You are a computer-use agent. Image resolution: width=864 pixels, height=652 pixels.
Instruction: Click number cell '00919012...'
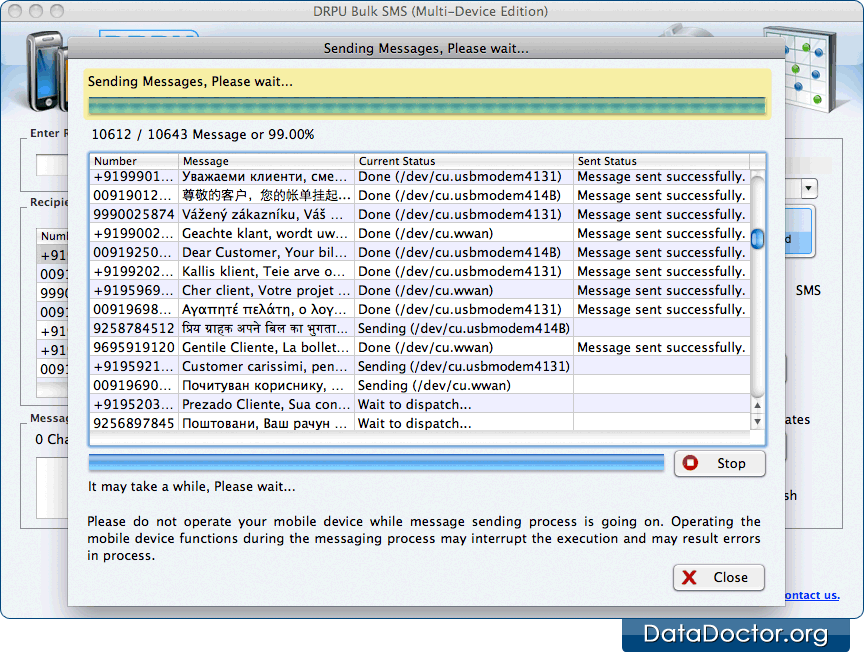tap(133, 196)
